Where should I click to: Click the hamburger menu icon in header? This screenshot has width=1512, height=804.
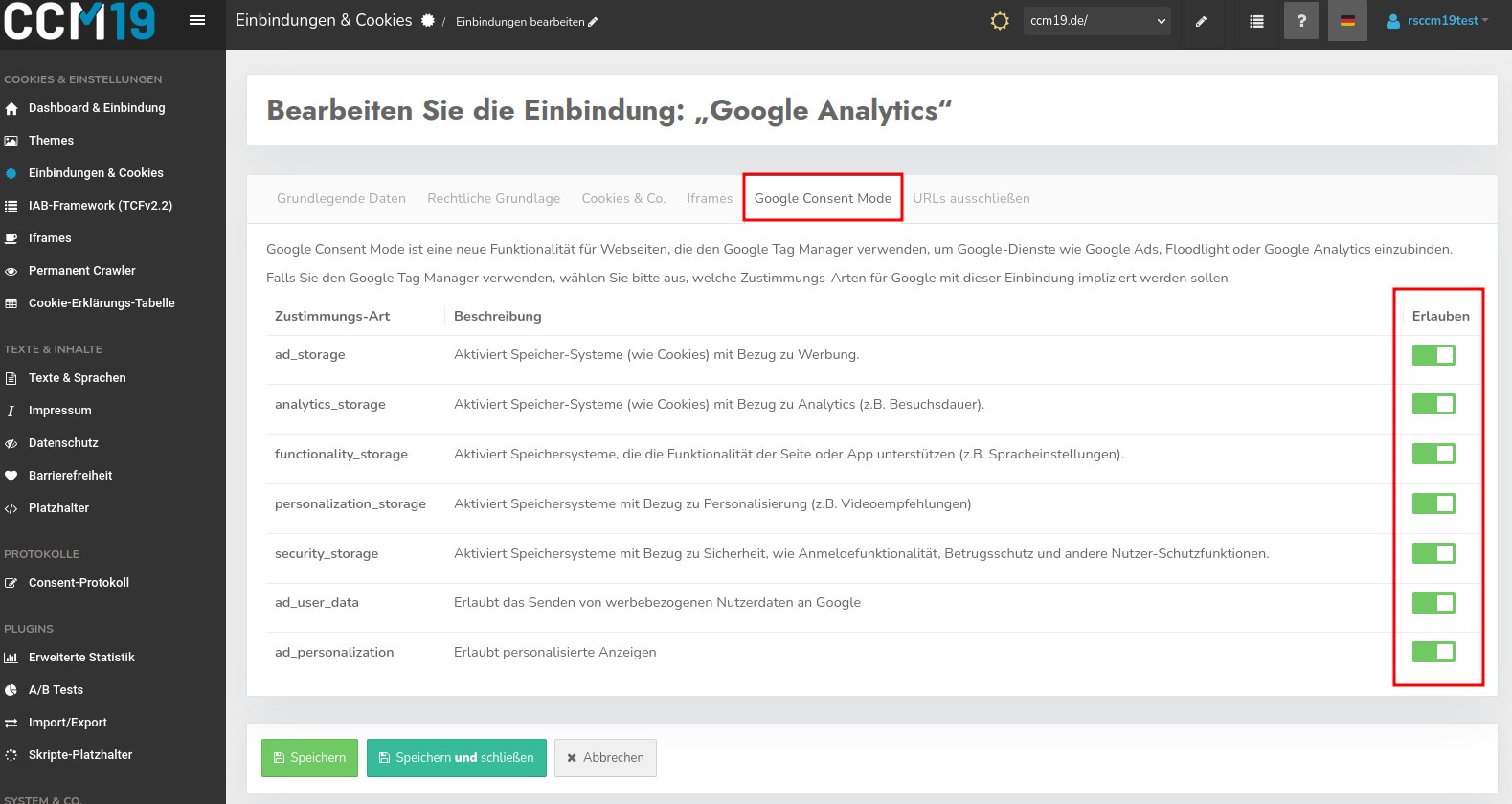(x=197, y=20)
